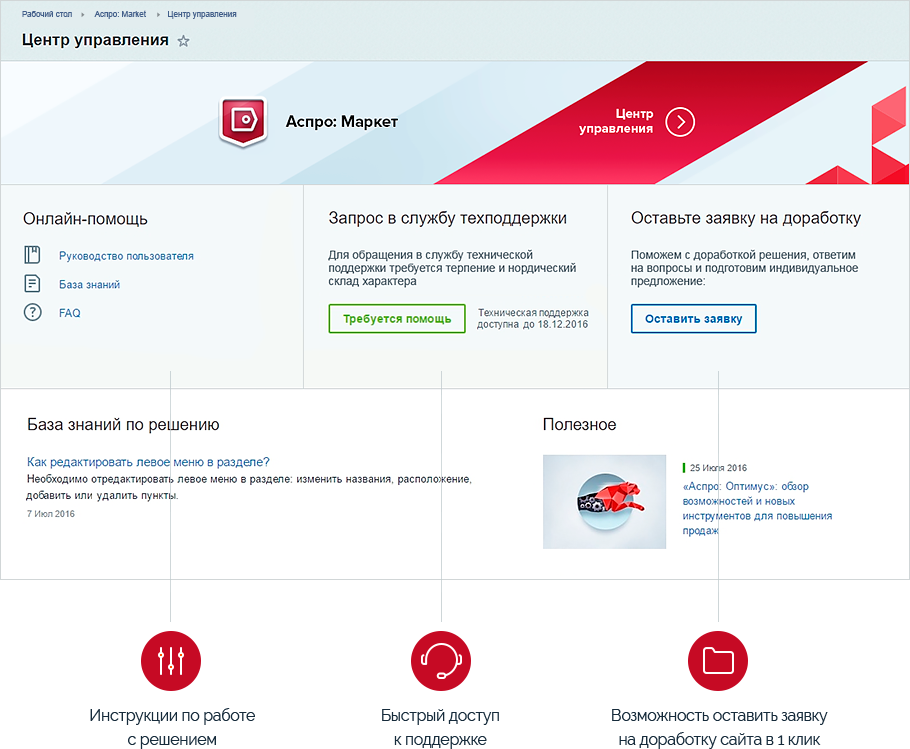The image size is (910, 749).
Task: Click the star icon beside the page title
Action: point(183,41)
